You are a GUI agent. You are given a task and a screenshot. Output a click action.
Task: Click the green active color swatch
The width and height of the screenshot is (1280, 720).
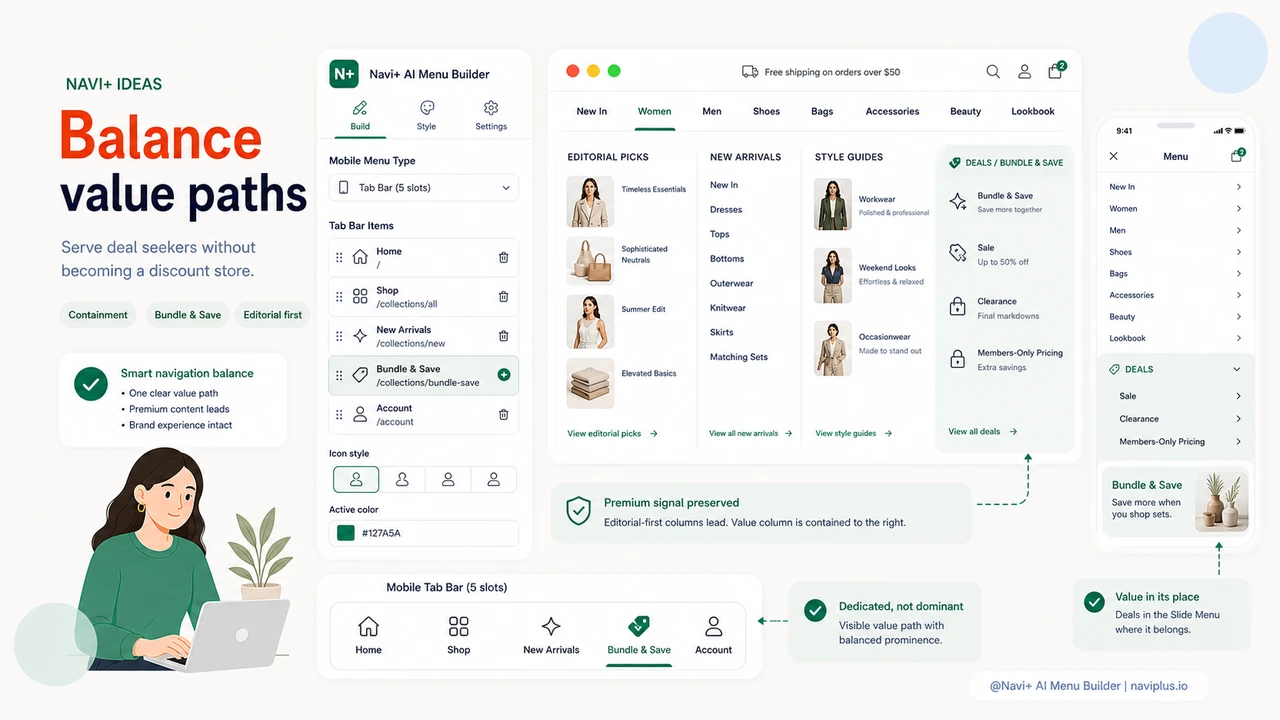(x=346, y=533)
